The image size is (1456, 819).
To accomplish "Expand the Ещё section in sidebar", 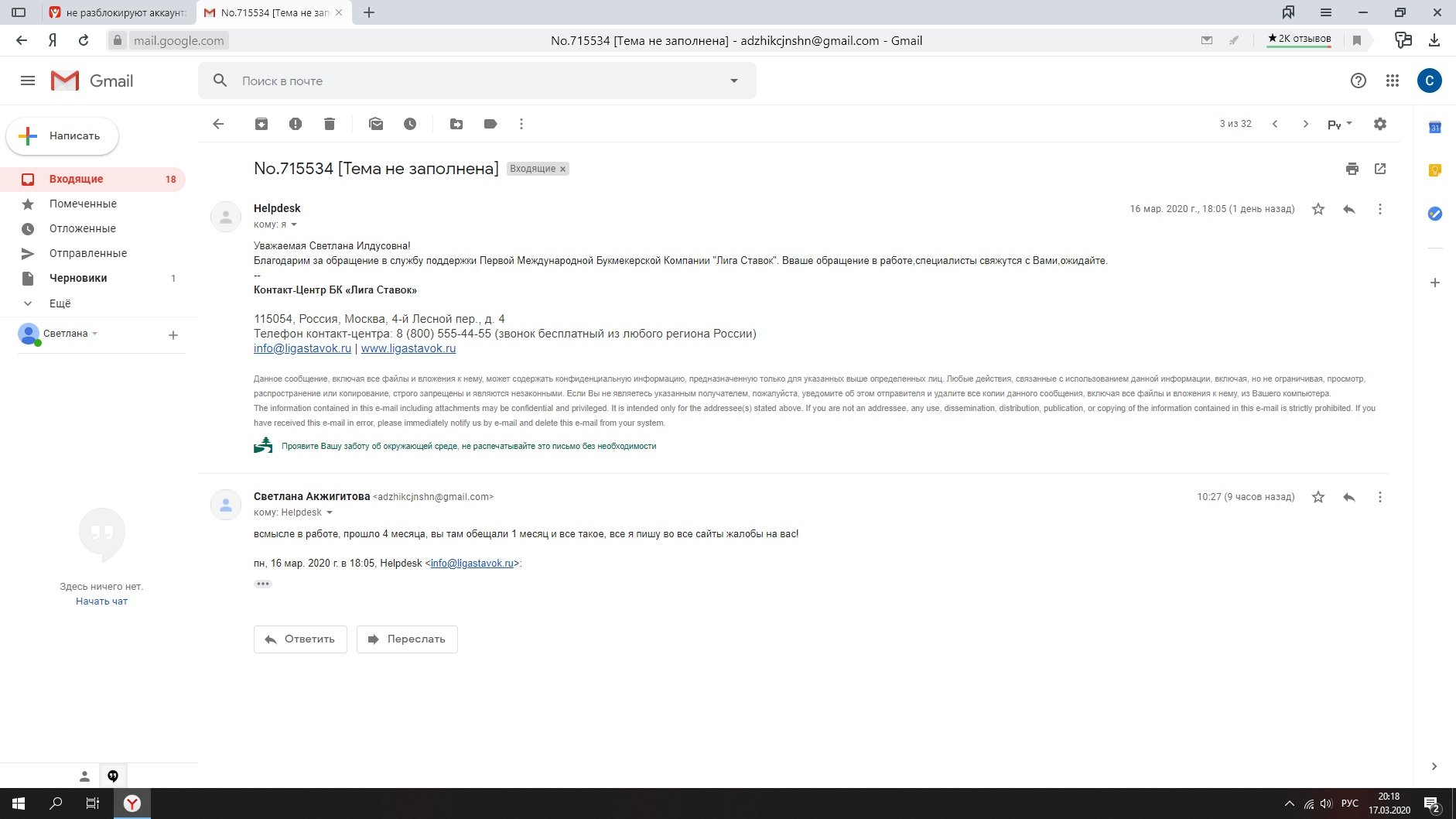I will (x=60, y=303).
